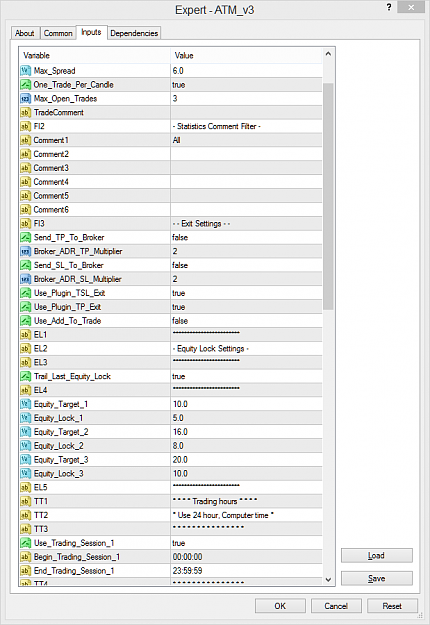
Task: Click the Begin_Trading_Session_1 value 00:00:00
Action: coord(187,557)
